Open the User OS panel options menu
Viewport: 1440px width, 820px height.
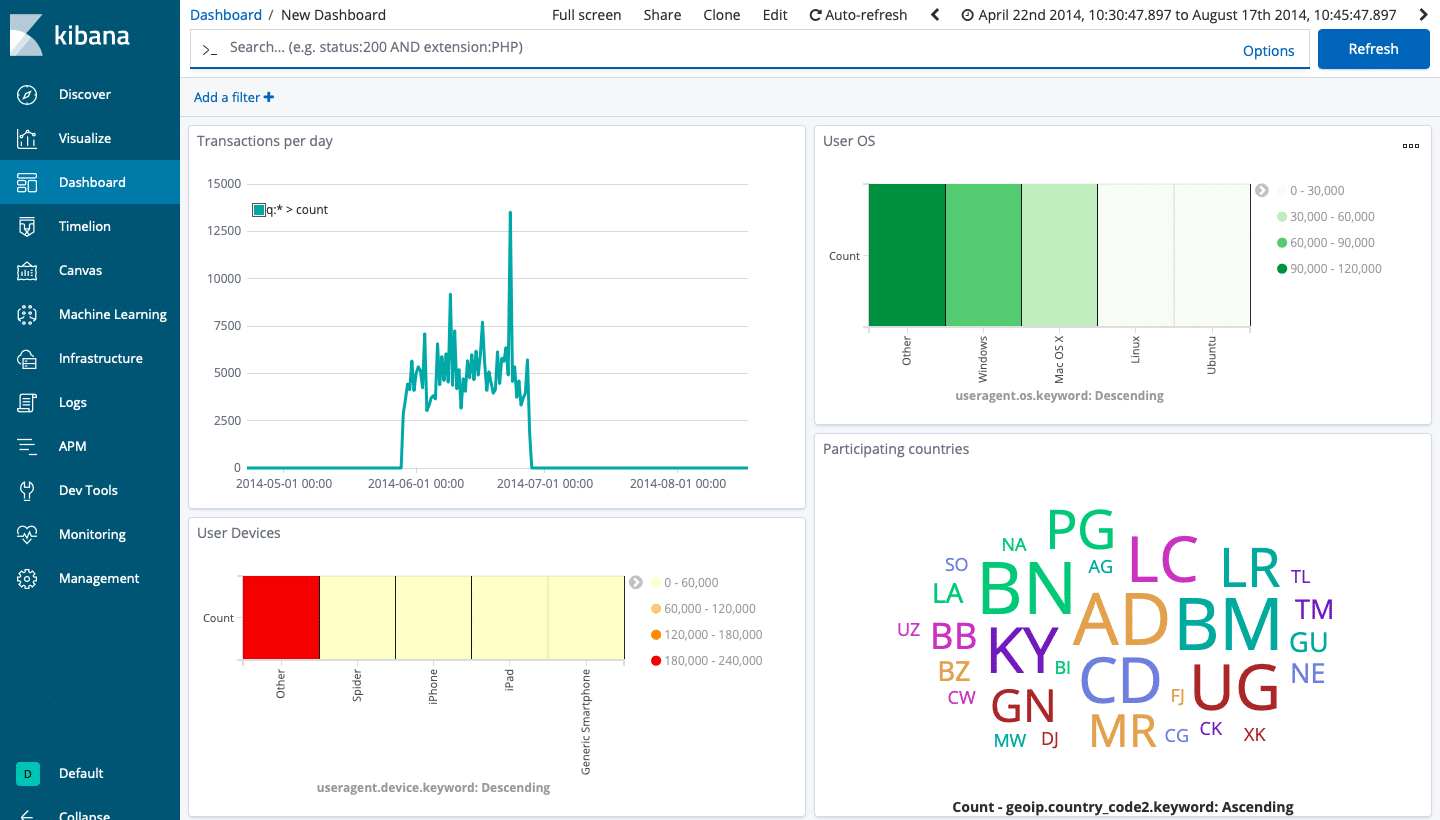1410,146
